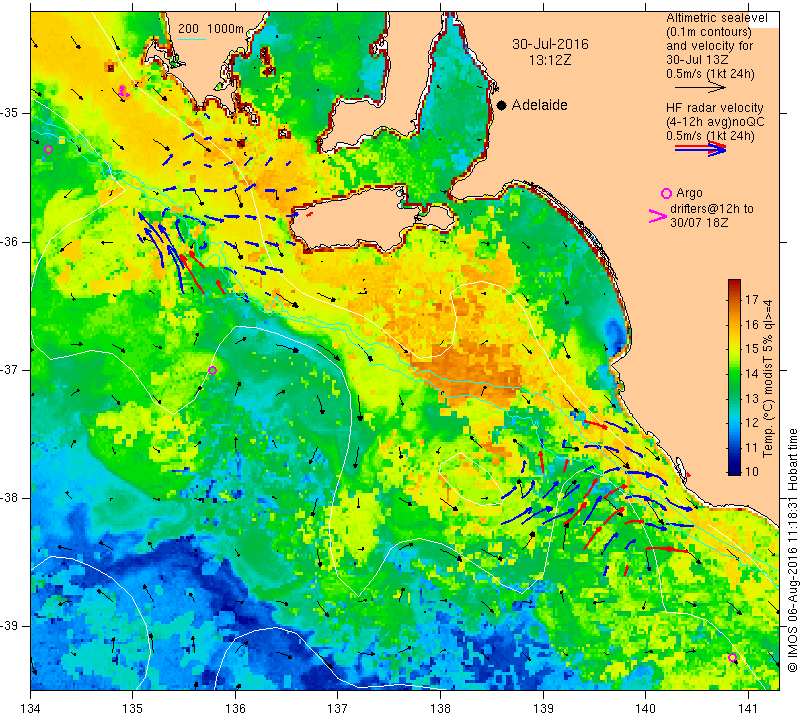Click the longitude axis label '134'
This screenshot has width=800, height=720.
point(31,708)
